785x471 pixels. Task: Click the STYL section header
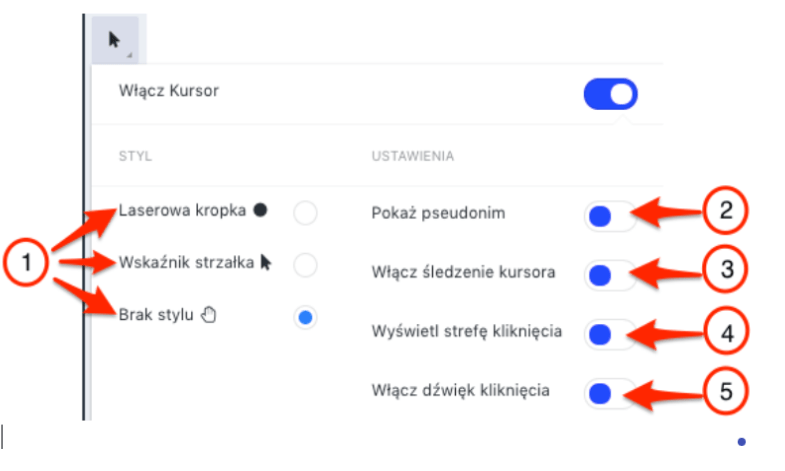[x=133, y=157]
